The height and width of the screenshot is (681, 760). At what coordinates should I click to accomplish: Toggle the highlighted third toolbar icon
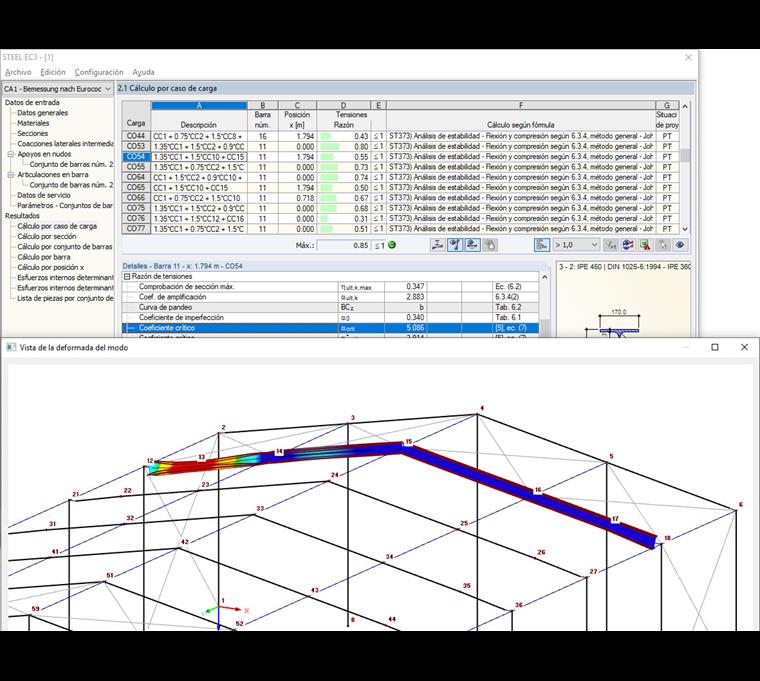(x=472, y=245)
